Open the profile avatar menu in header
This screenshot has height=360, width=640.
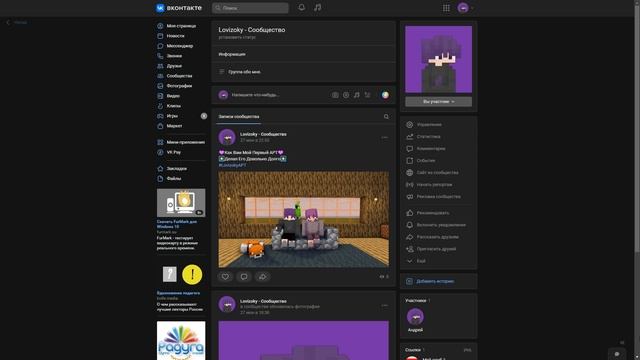pyautogui.click(x=465, y=8)
